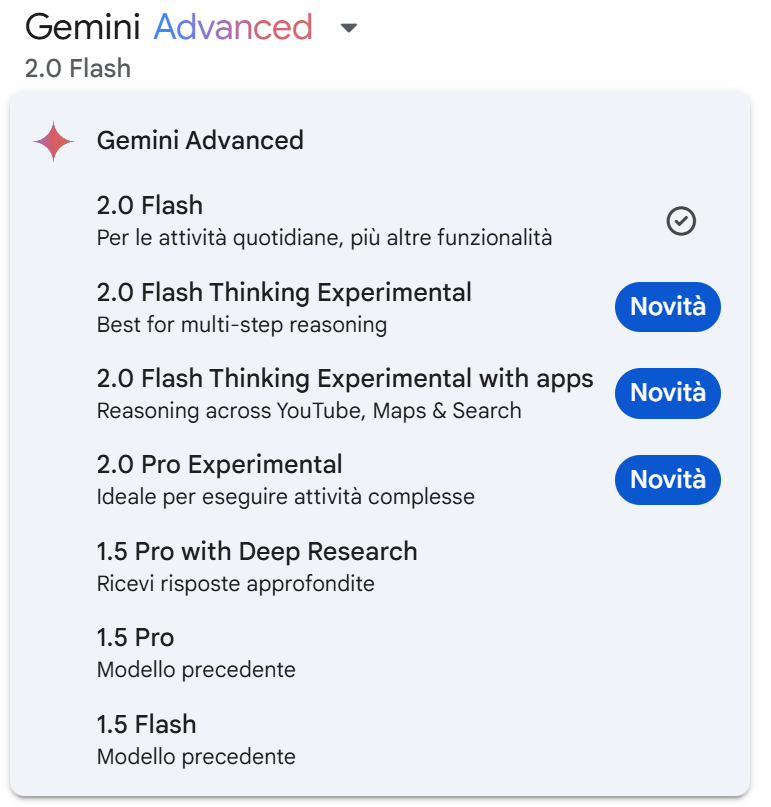Viewport: 771px width, 807px height.
Task: Select the 1.5 Pro previous model
Action: coord(380,653)
